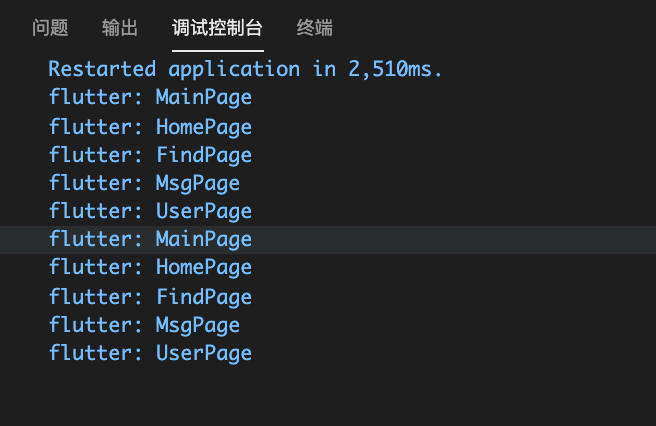The width and height of the screenshot is (656, 426).
Task: Click the 2,510ms duration text
Action: pos(398,69)
